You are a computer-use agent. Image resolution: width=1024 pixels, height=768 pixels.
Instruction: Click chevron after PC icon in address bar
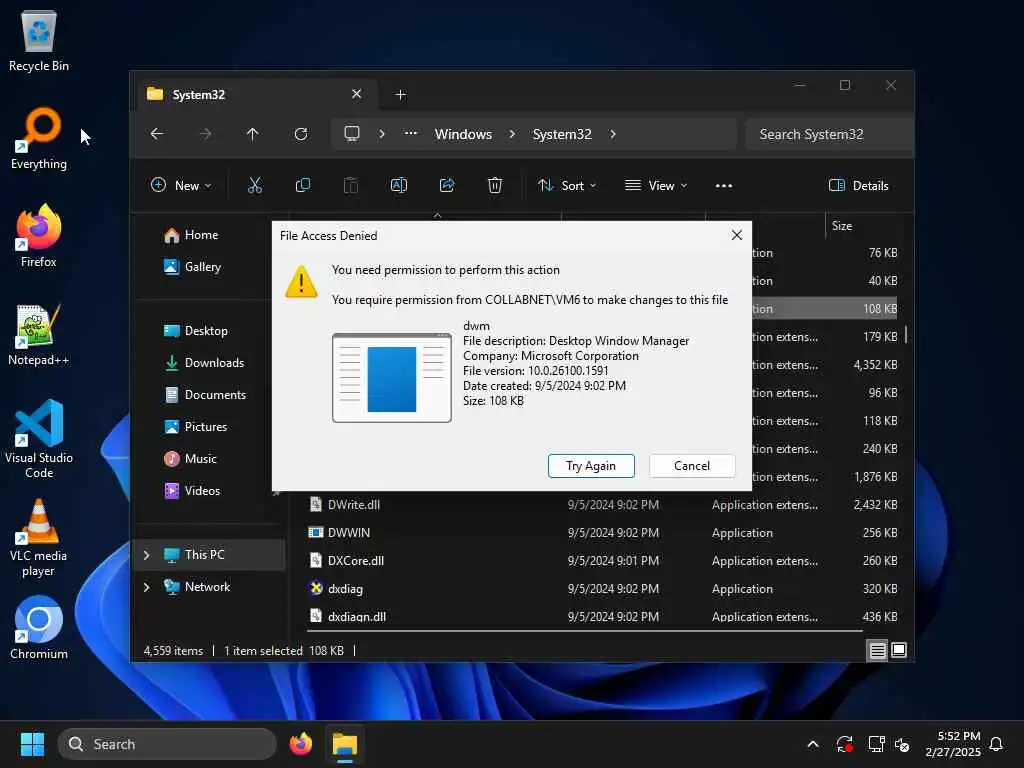(382, 134)
